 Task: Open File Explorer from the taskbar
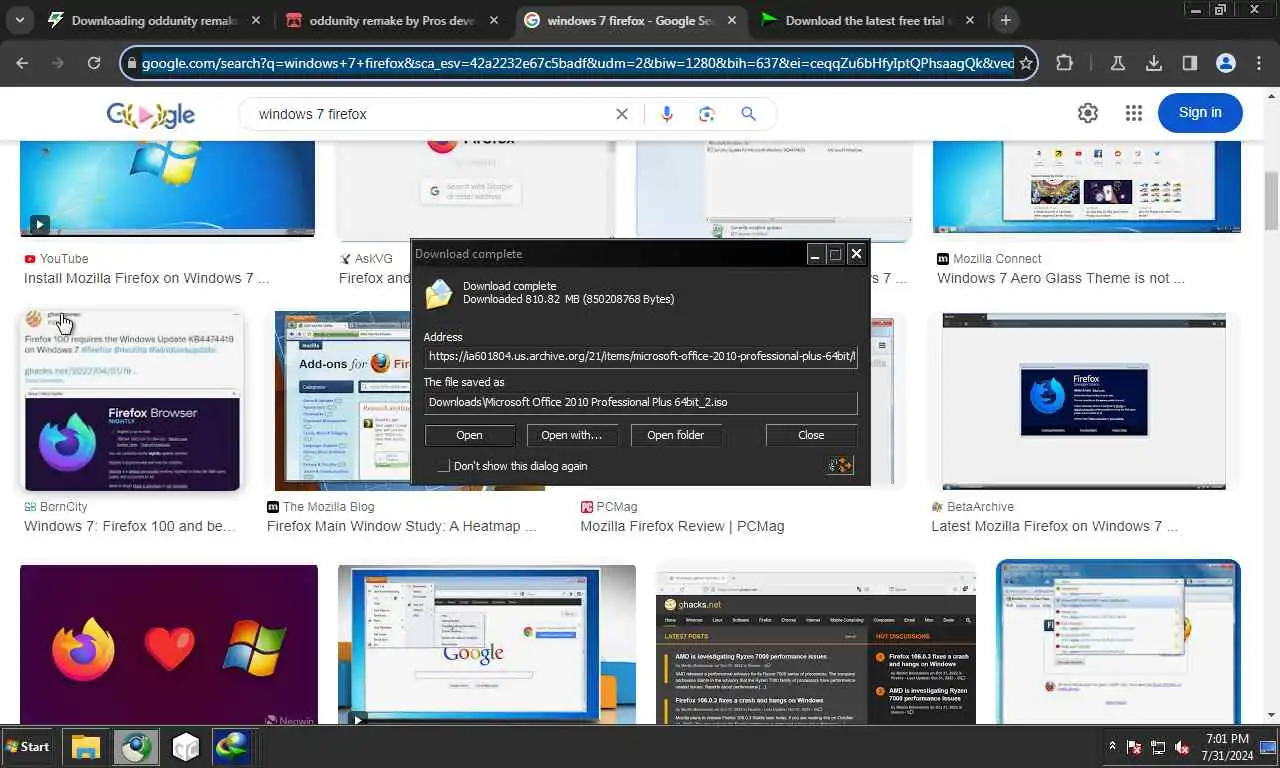tap(86, 747)
